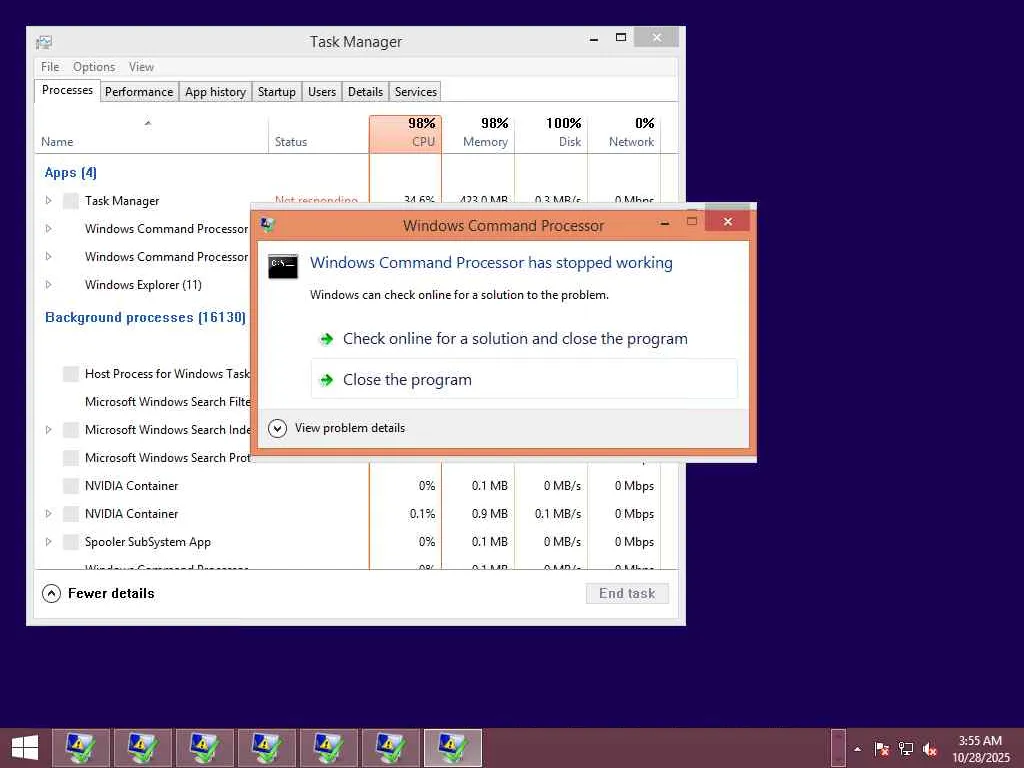
Task: Click the Windows Command Processor dialog title icon
Action: click(x=267, y=225)
